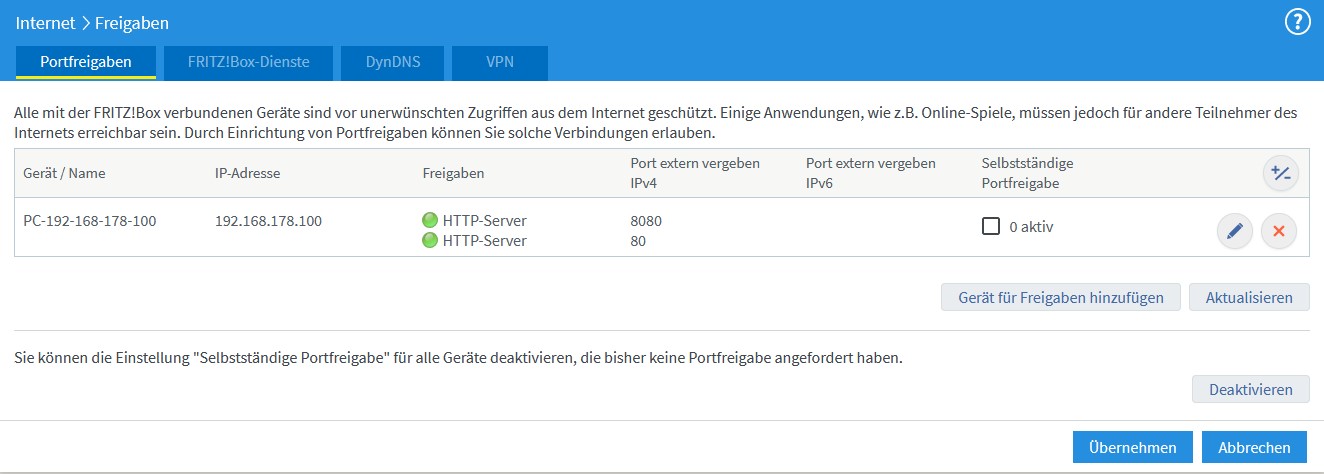Edit the PC-192-168-178-100 entry with pencil icon

(x=1234, y=232)
